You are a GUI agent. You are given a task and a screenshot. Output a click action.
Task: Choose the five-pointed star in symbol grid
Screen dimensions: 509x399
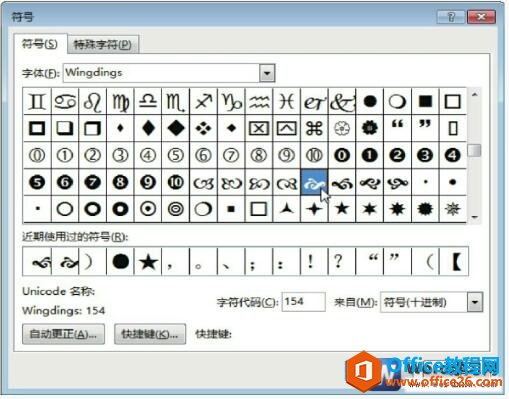pyautogui.click(x=342, y=209)
